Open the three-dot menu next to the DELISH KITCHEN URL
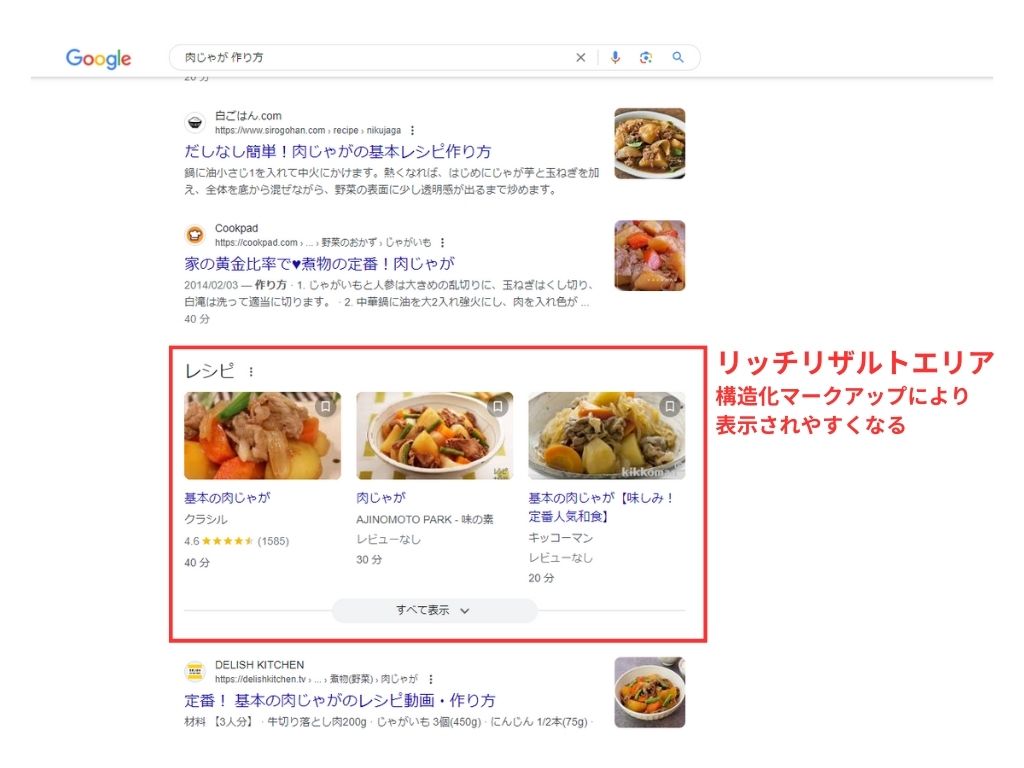 pyautogui.click(x=430, y=678)
